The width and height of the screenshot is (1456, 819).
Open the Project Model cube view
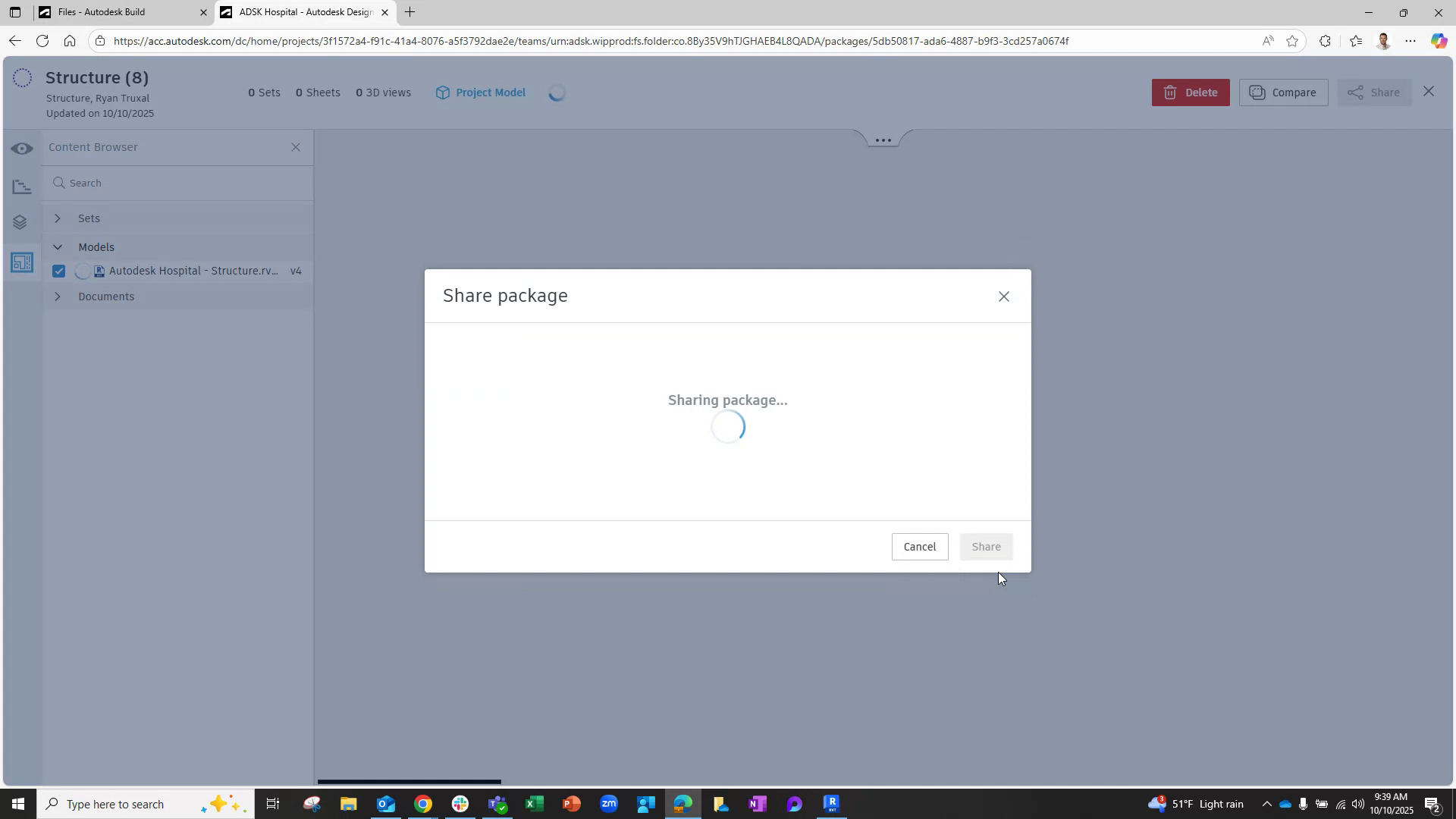click(x=480, y=92)
